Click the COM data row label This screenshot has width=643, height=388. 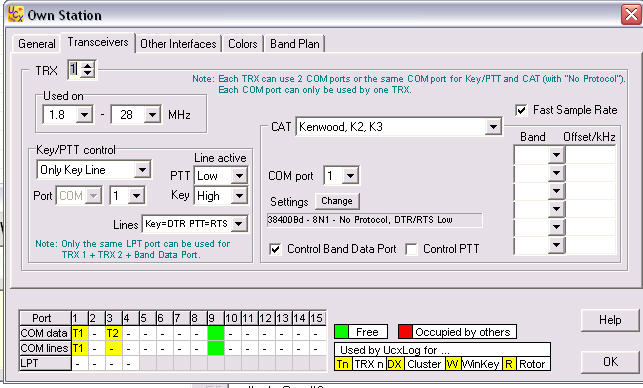(45, 333)
